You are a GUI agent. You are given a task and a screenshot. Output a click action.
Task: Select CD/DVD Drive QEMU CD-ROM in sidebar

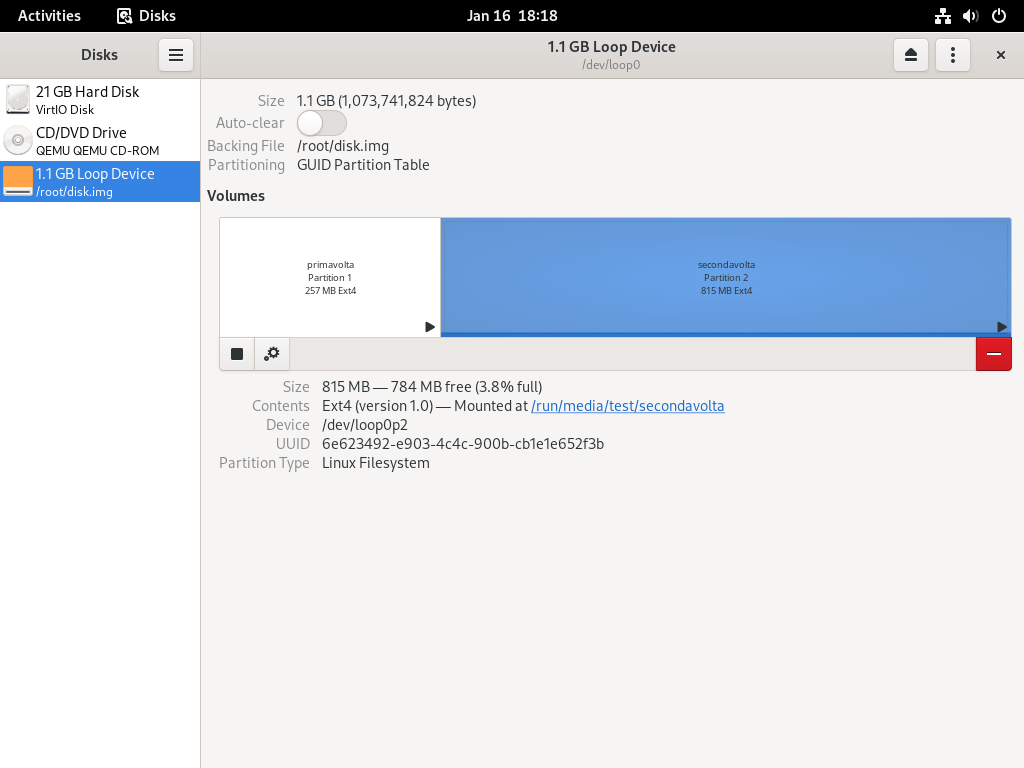point(100,140)
